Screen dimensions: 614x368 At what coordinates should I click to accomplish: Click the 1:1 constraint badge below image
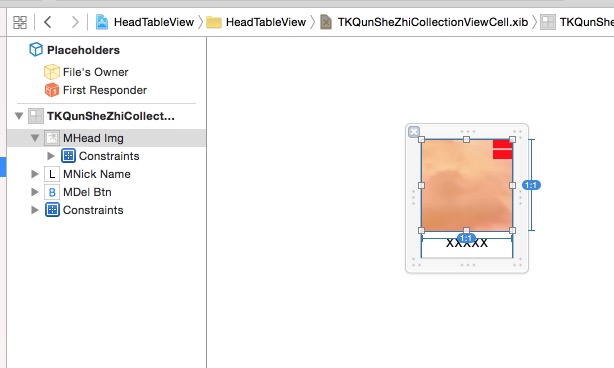pyautogui.click(x=466, y=238)
